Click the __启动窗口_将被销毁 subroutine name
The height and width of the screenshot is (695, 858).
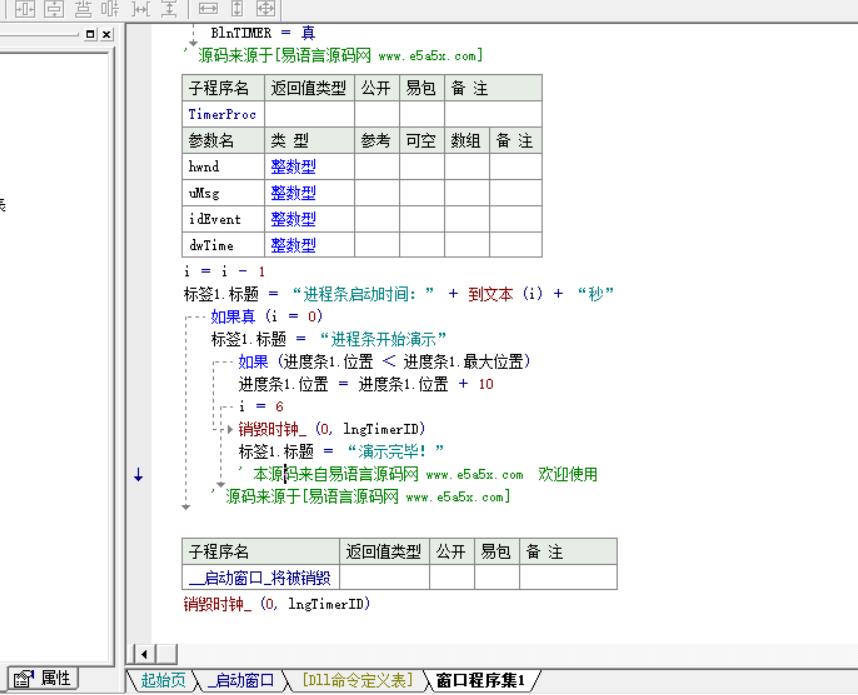260,578
